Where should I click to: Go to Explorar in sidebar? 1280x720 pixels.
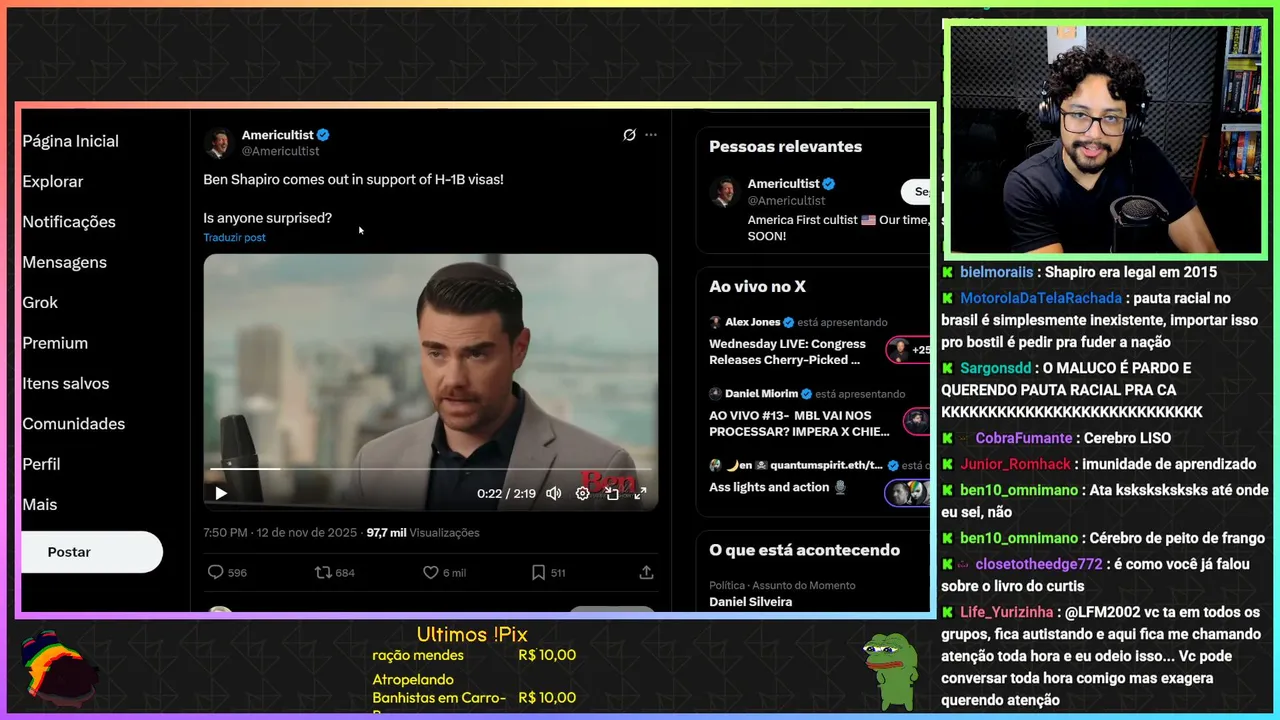click(x=53, y=181)
